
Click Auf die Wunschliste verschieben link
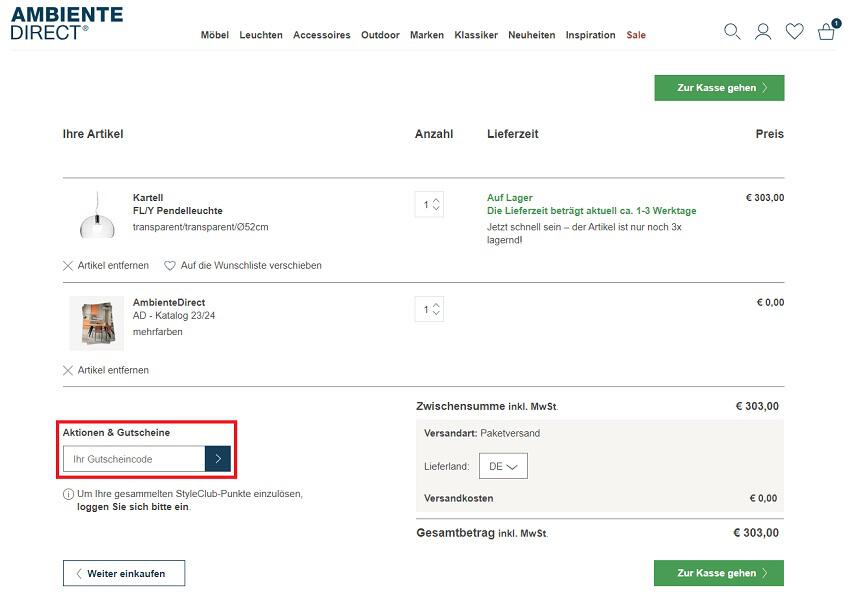click(x=251, y=265)
